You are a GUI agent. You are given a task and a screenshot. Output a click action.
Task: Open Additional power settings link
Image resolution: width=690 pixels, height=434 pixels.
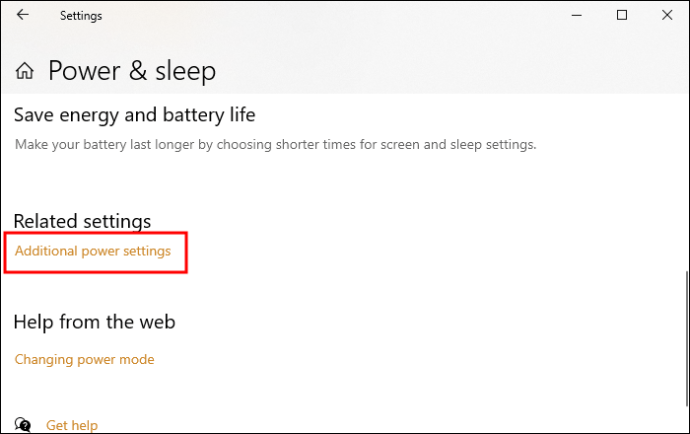pyautogui.click(x=93, y=251)
